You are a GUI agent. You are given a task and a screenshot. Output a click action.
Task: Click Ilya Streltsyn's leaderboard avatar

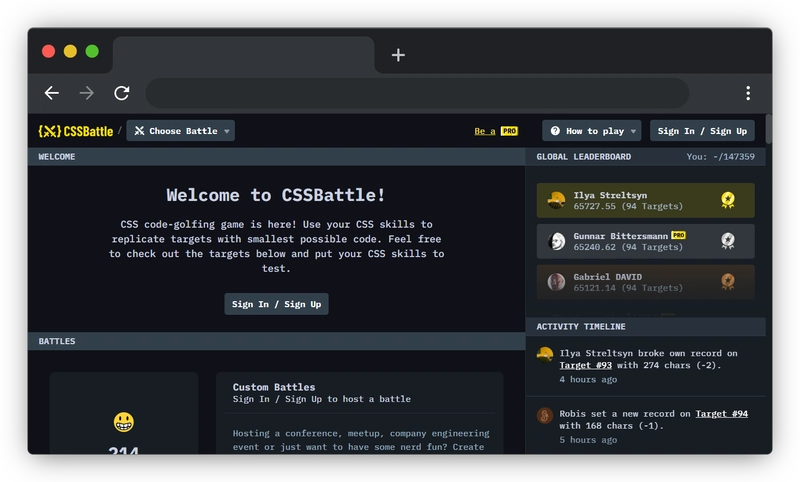click(x=556, y=200)
